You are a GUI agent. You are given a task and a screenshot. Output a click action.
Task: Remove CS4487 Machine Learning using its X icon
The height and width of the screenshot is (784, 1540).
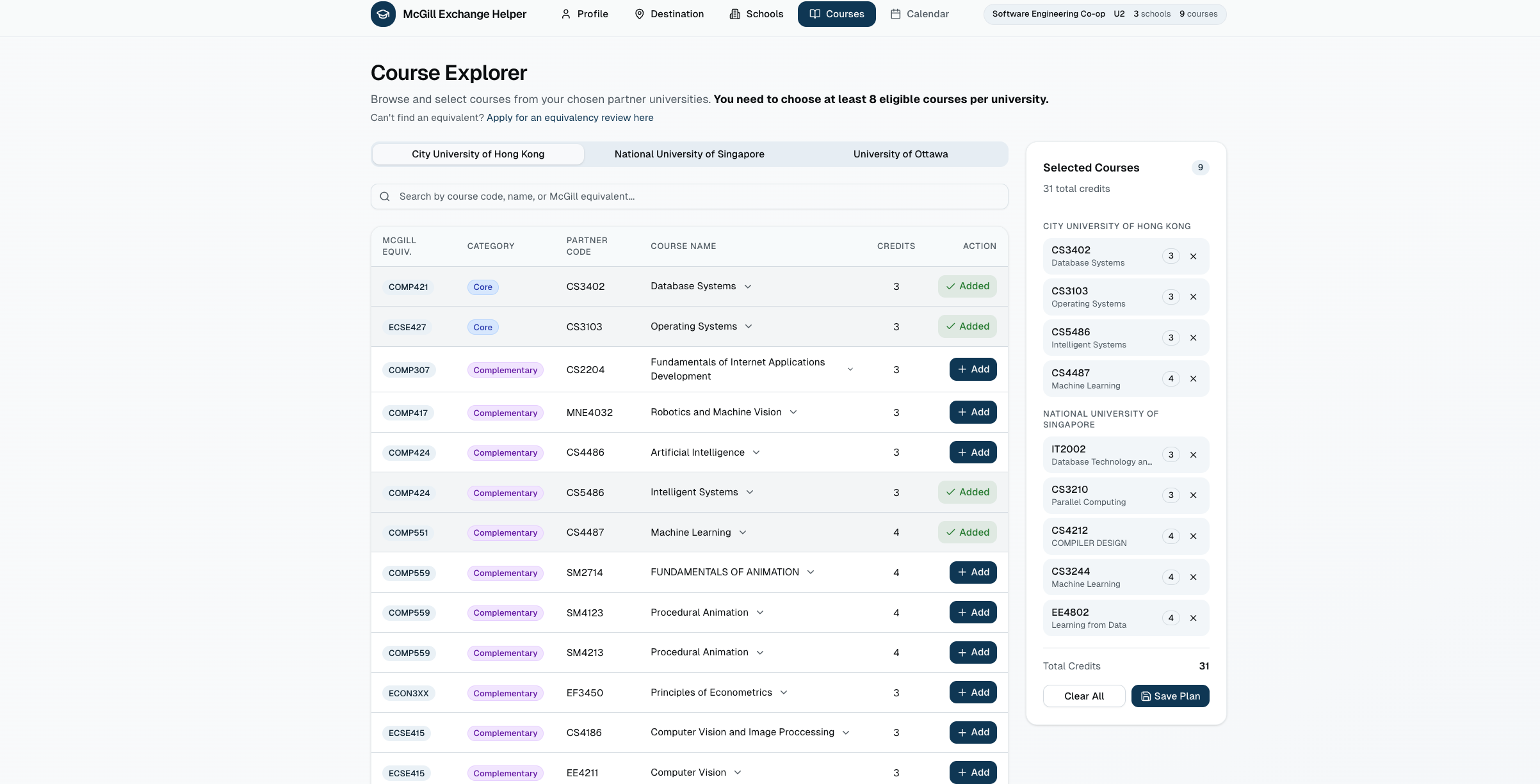1193,379
